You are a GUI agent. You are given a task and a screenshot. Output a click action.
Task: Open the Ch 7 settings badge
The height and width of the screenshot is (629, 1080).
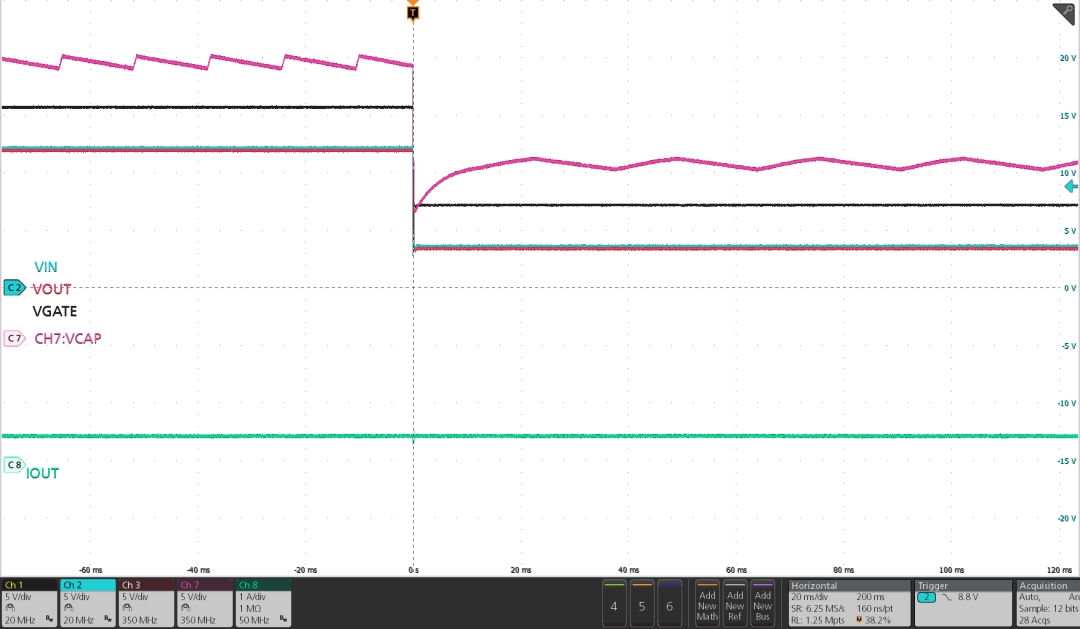click(203, 603)
